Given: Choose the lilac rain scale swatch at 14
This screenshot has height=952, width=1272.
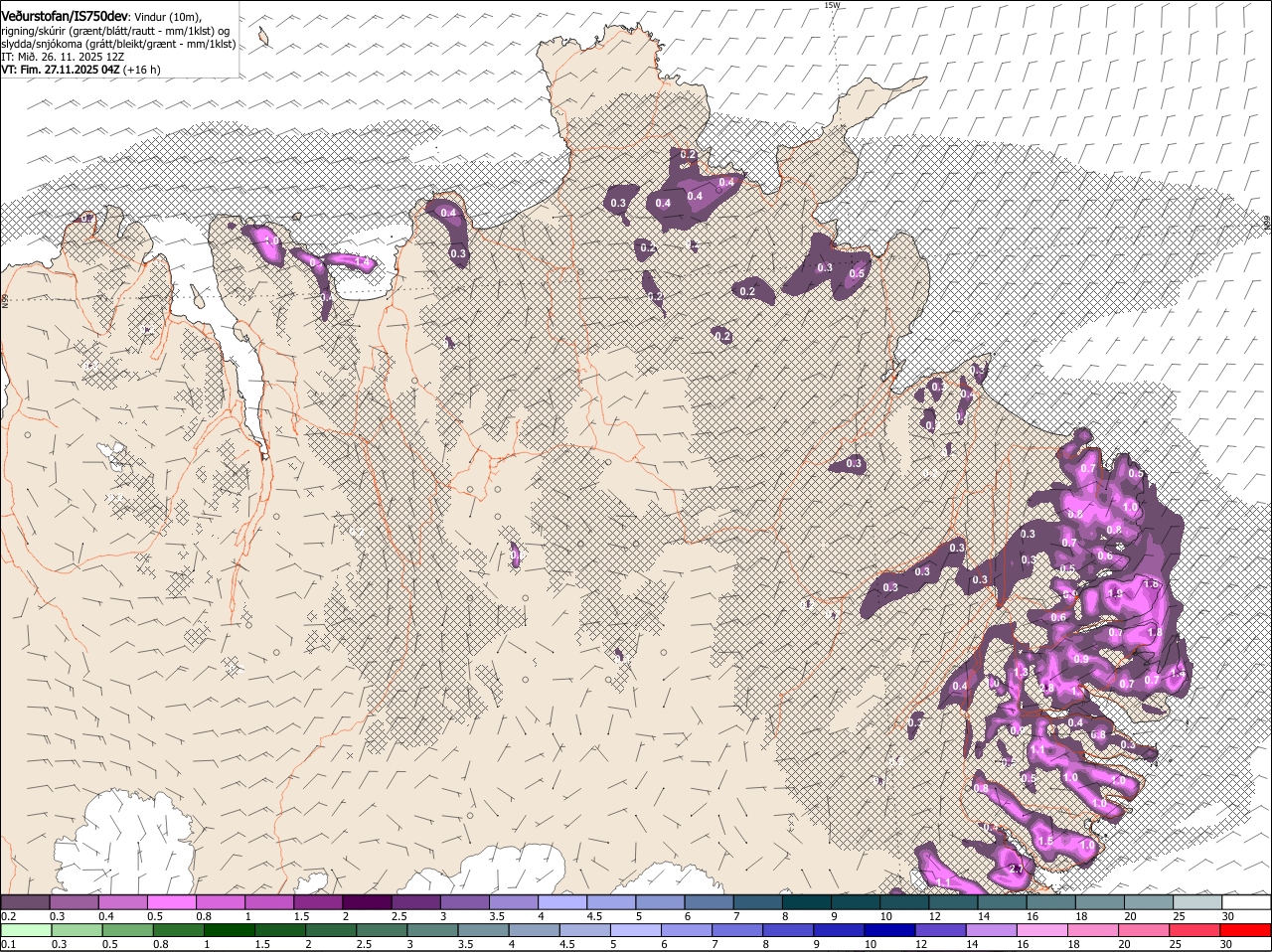Looking at the screenshot, I should 991,930.
